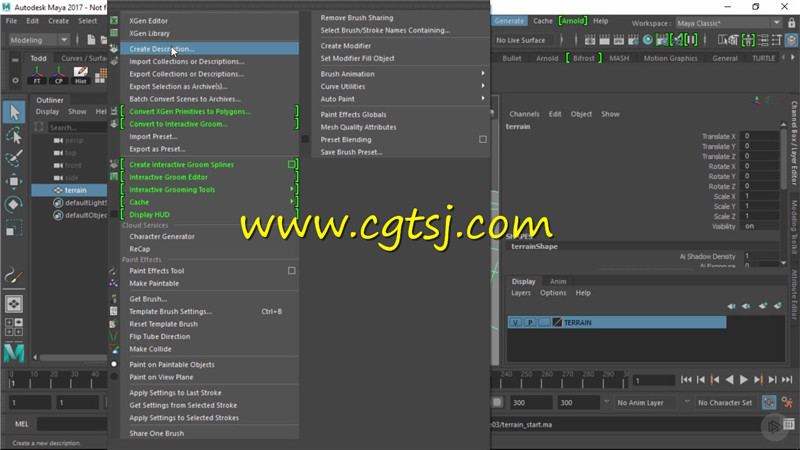Image resolution: width=800 pixels, height=450 pixels.
Task: Choose the Paint selection tool
Action: pyautogui.click(x=14, y=158)
